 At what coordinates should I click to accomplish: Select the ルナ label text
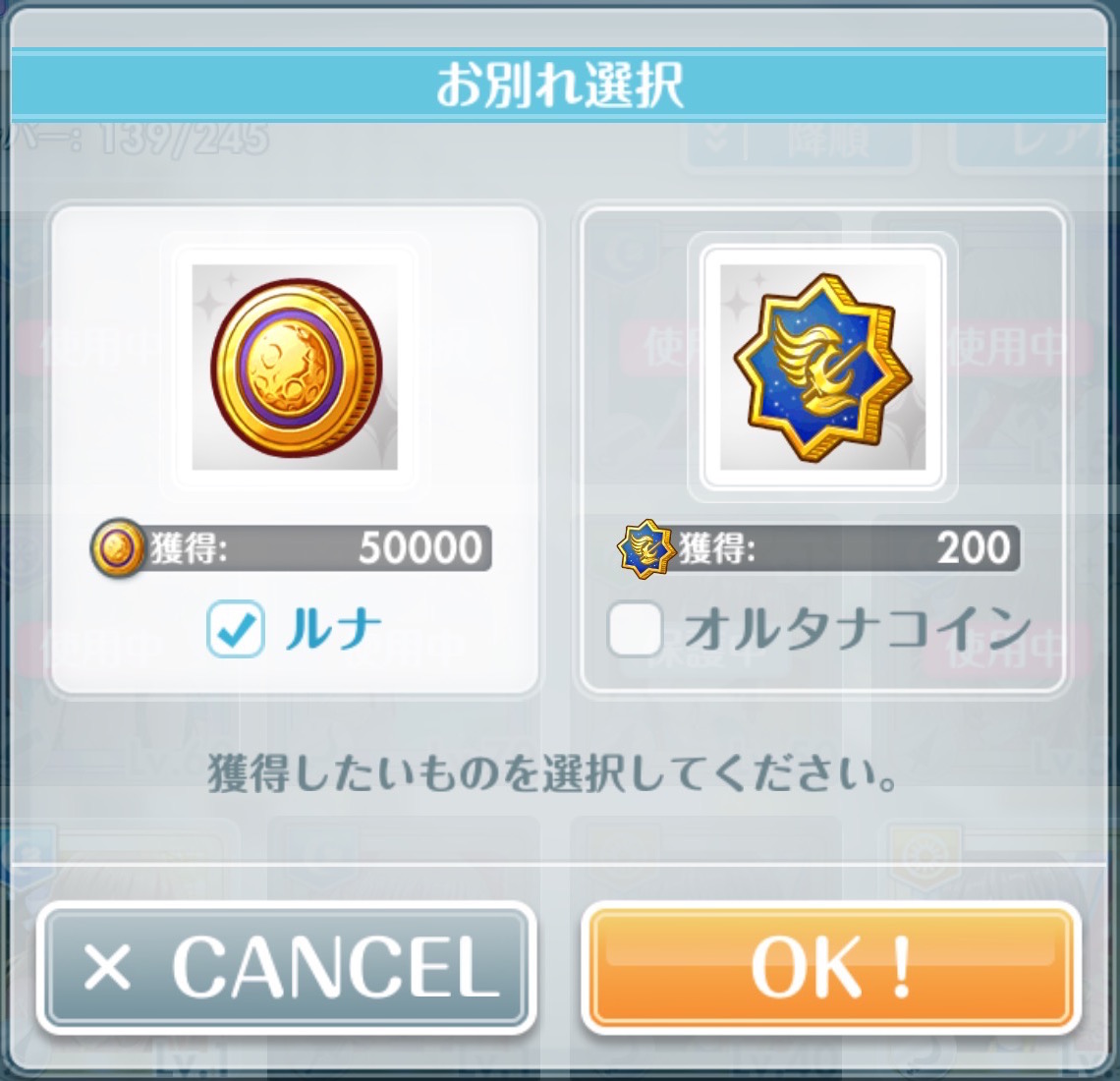pyautogui.click(x=332, y=629)
